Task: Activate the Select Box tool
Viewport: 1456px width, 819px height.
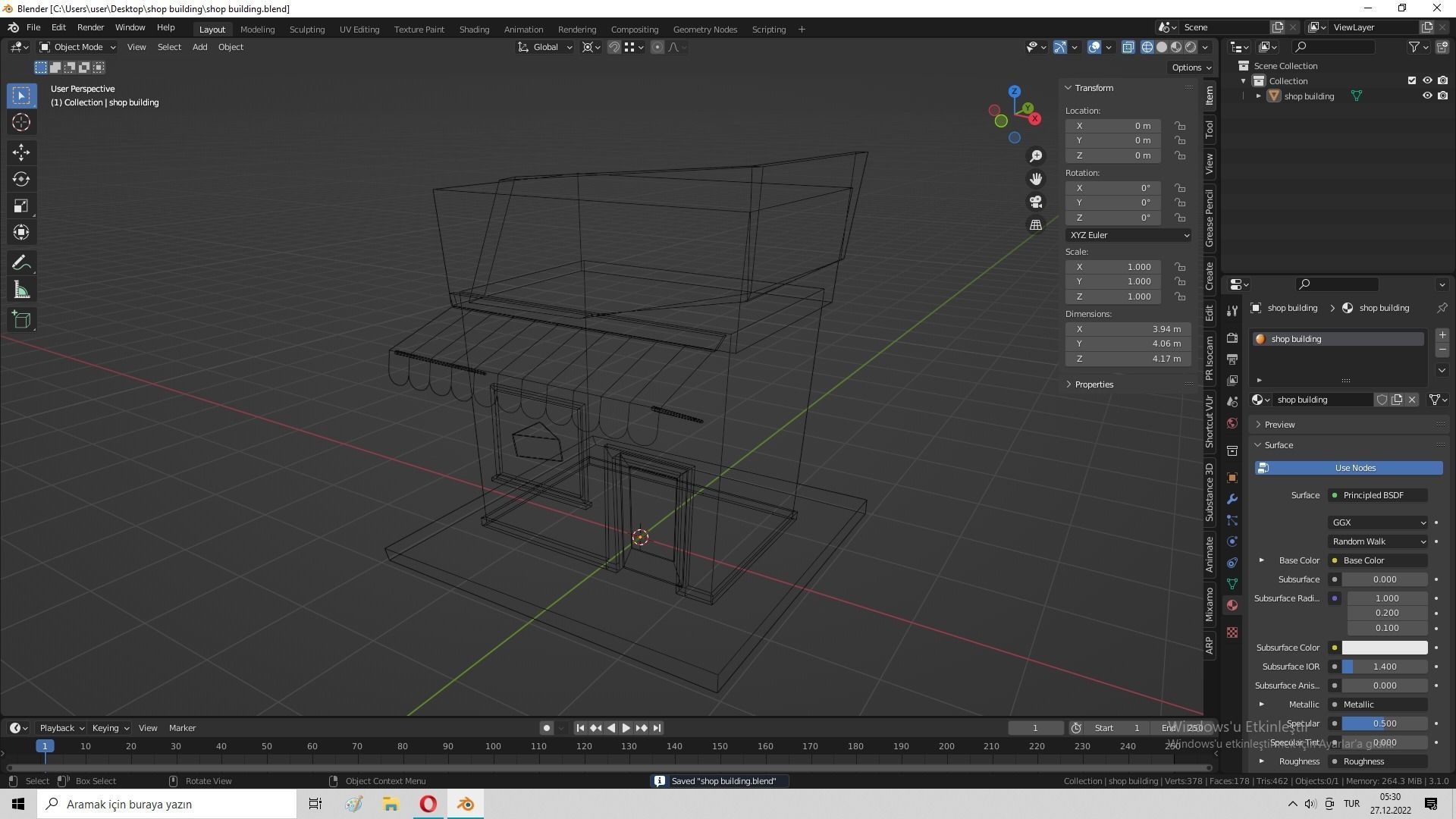Action: pos(21,96)
